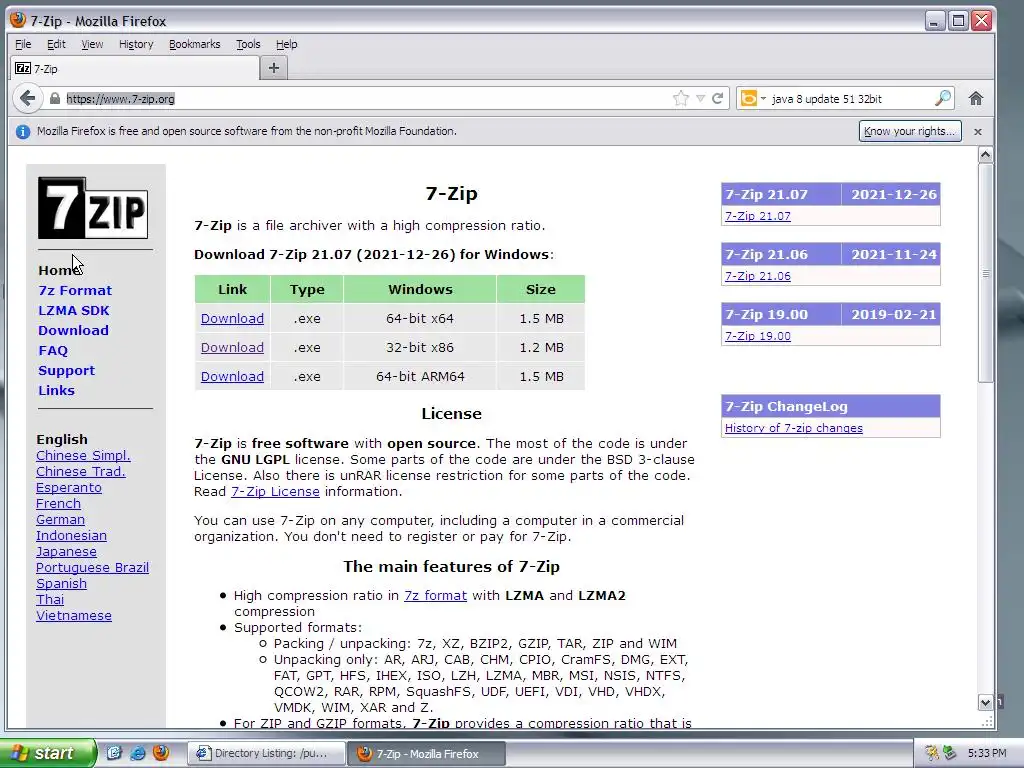
Task: Switch site language to Thai
Action: (x=50, y=600)
